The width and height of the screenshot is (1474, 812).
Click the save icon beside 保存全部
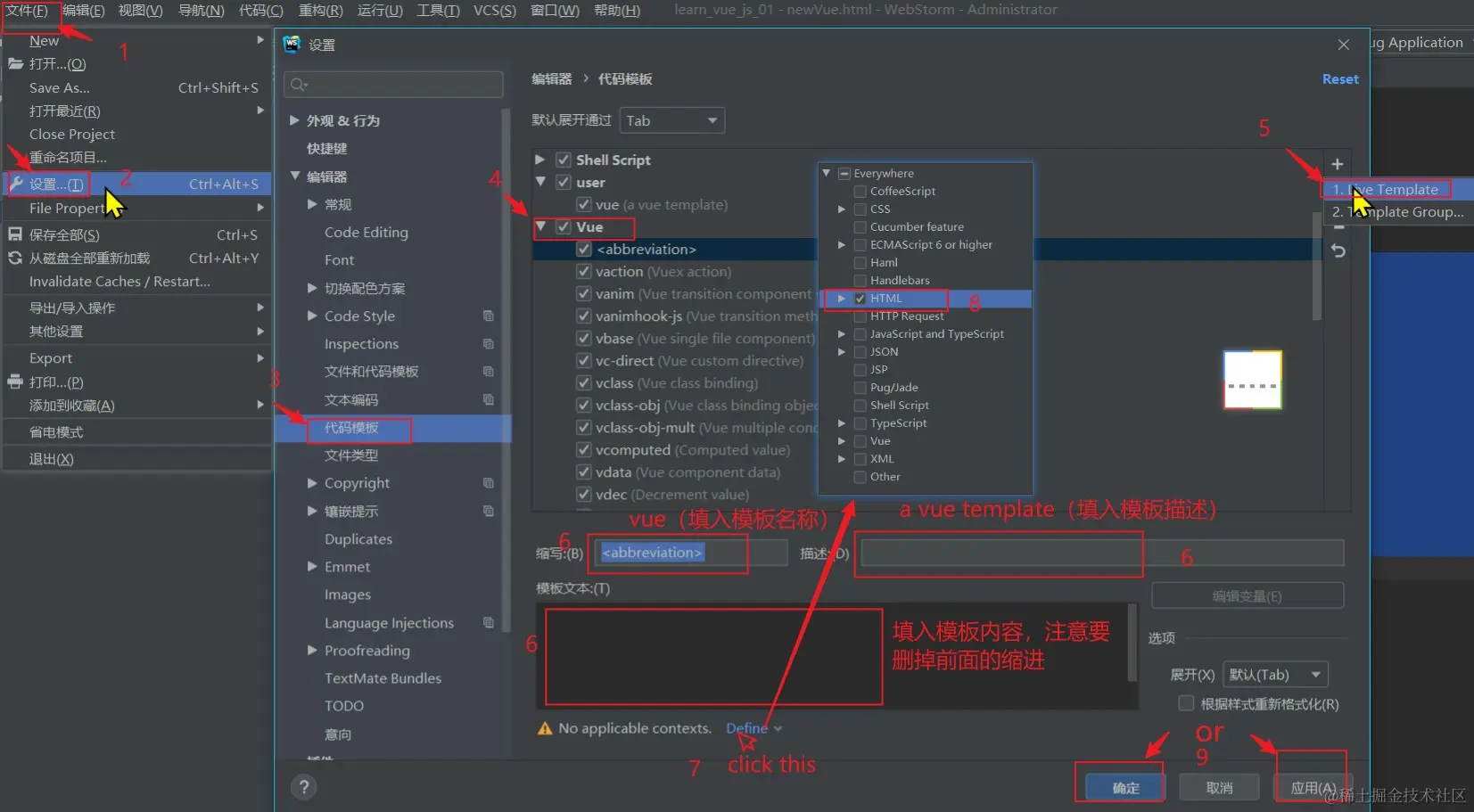point(15,234)
